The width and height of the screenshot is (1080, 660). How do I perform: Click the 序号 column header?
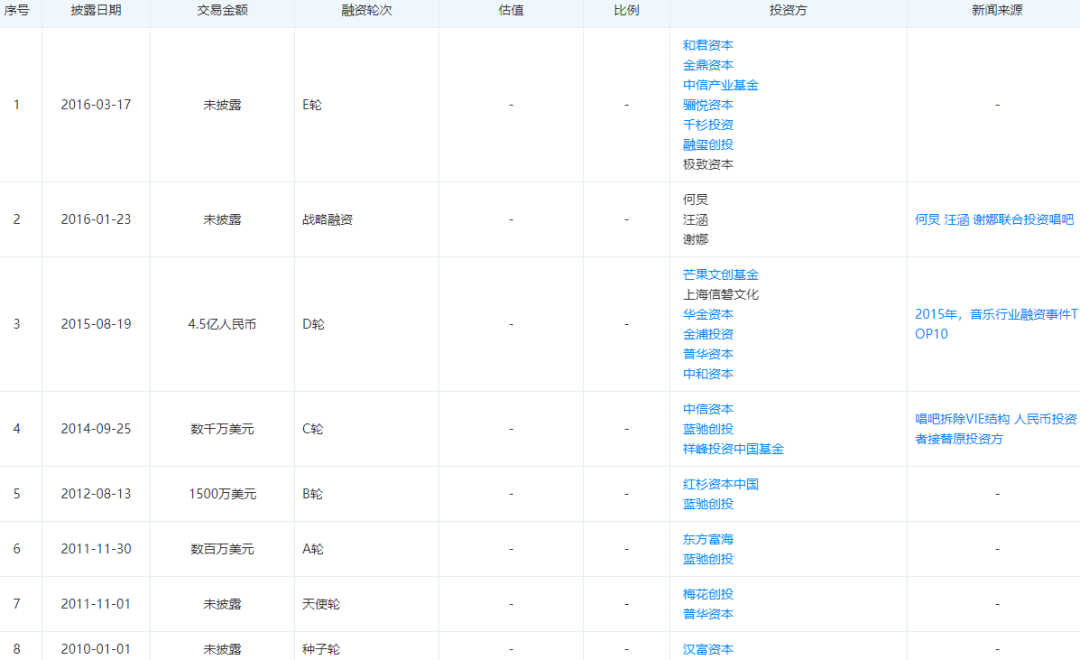(x=17, y=10)
